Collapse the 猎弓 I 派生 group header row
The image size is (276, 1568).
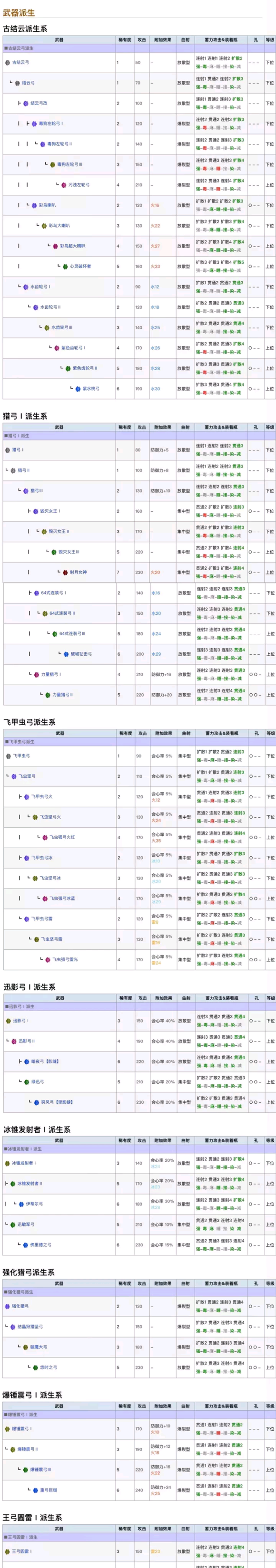tap(139, 436)
